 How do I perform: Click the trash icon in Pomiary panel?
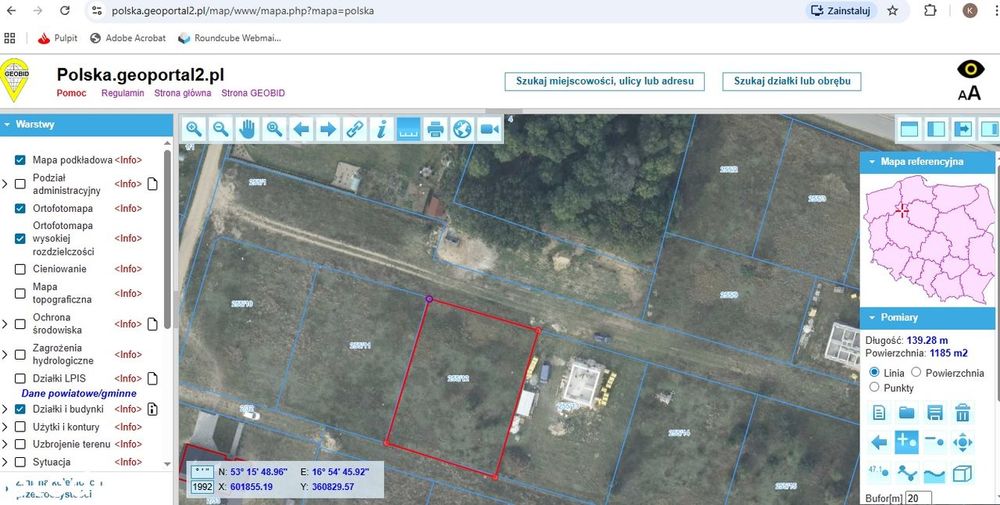pos(962,413)
